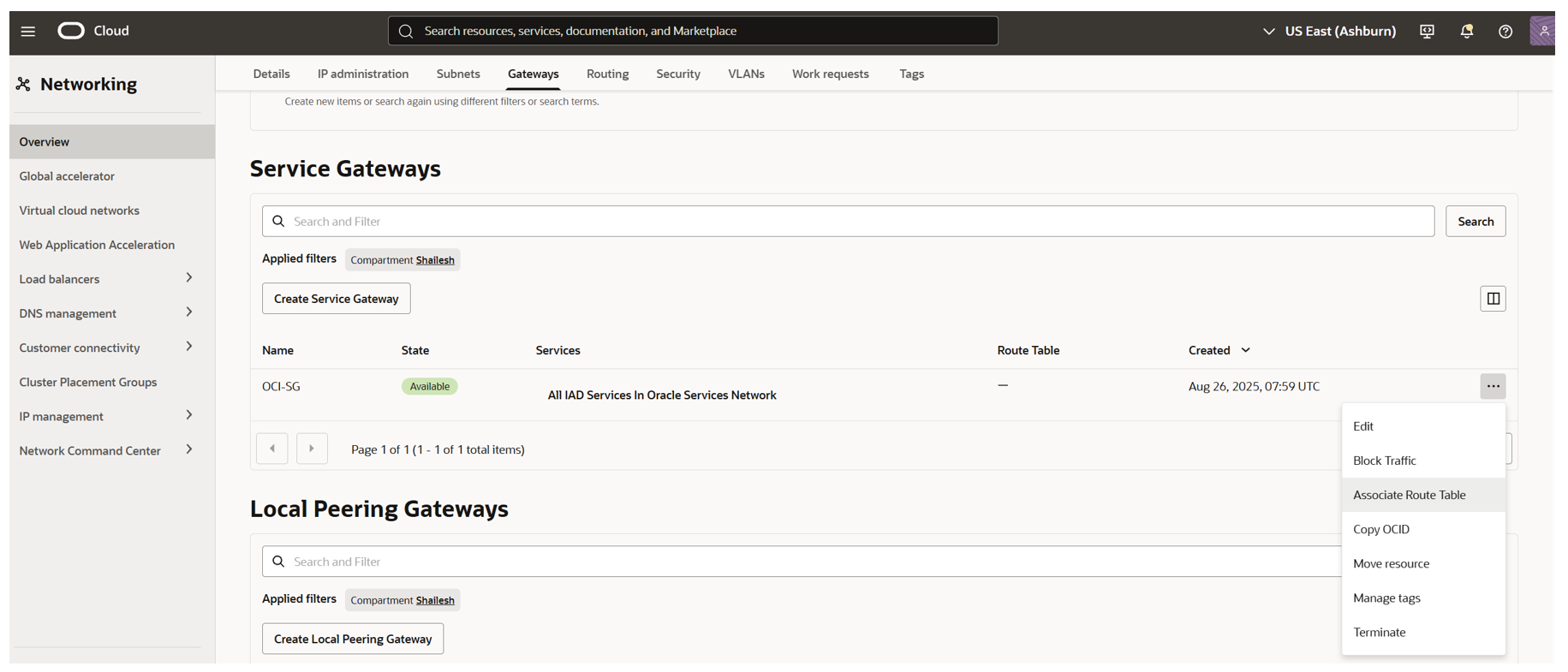Screen dimensions: 1568x672
Task: Open the Shailesh compartment filter under Local Peering Gateways
Action: pyautogui.click(x=435, y=600)
